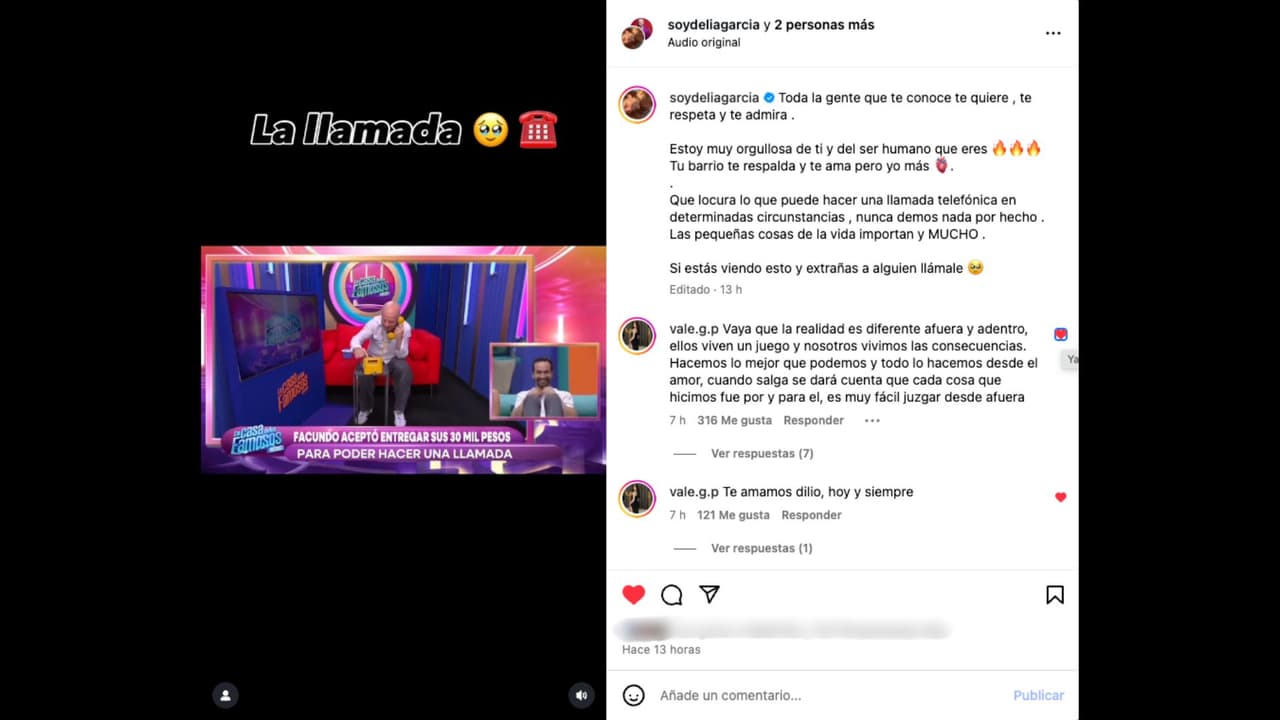Screen dimensions: 1280x720
Task: Expand 'Ver respuestas (7)'
Action: [762, 453]
